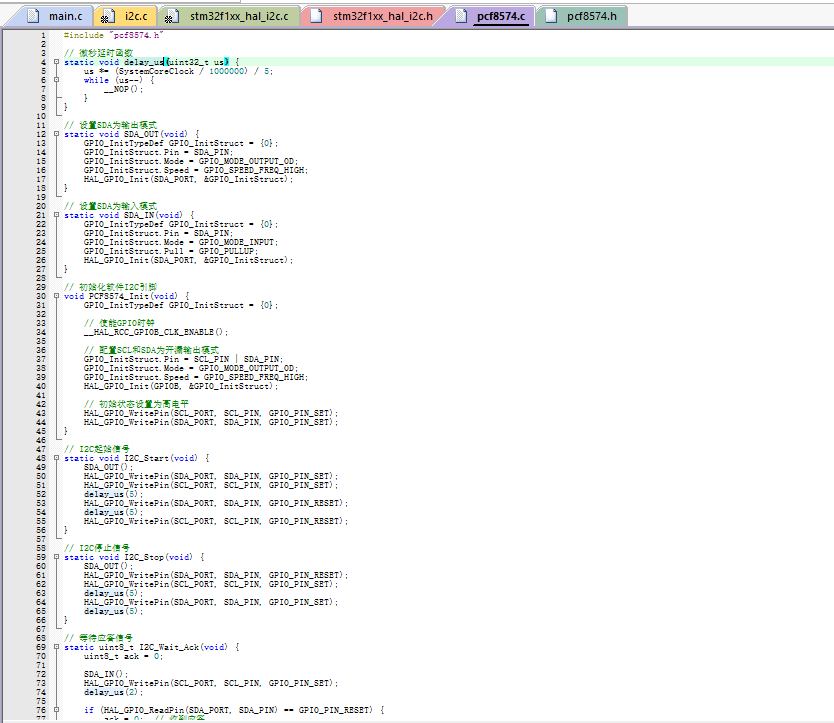Collapse the PCF8574_Init function
Screen dimensions: 834x723
(x=56, y=296)
